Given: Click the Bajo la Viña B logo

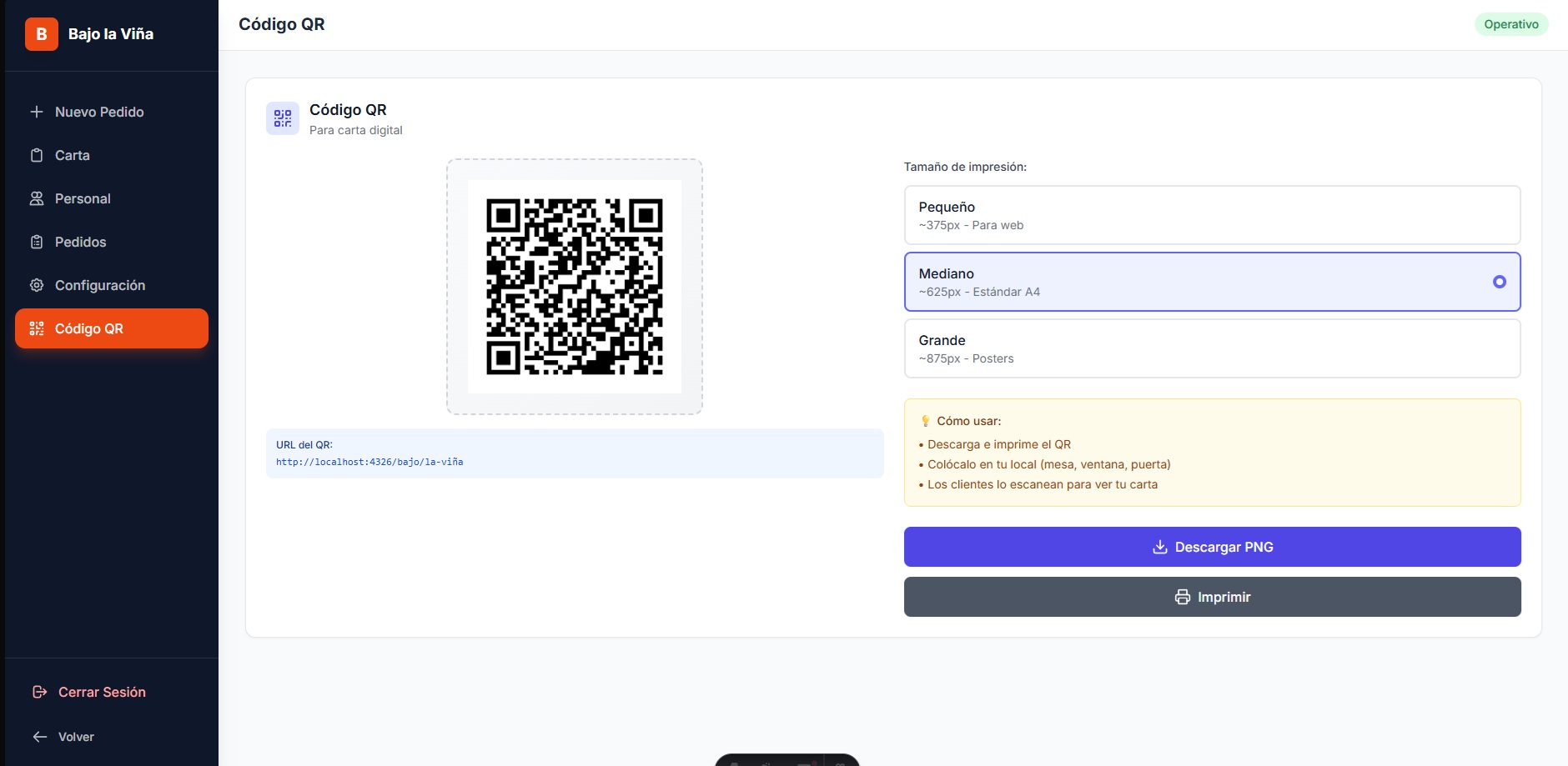Looking at the screenshot, I should [40, 34].
